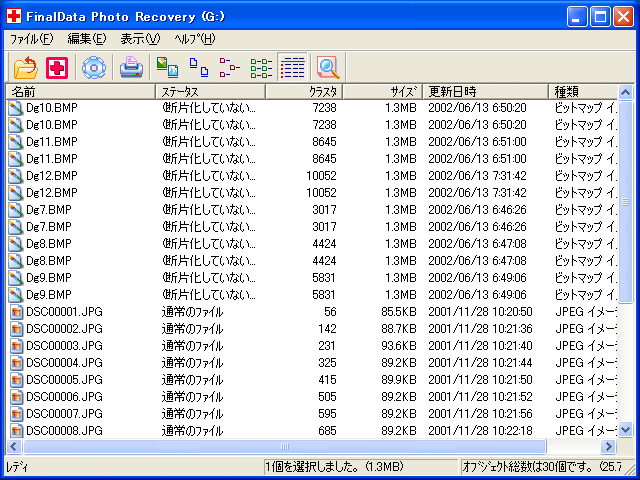Viewport: 640px width, 480px height.
Task: Click status bar text 1個を選択しました。
Action: tap(314, 467)
